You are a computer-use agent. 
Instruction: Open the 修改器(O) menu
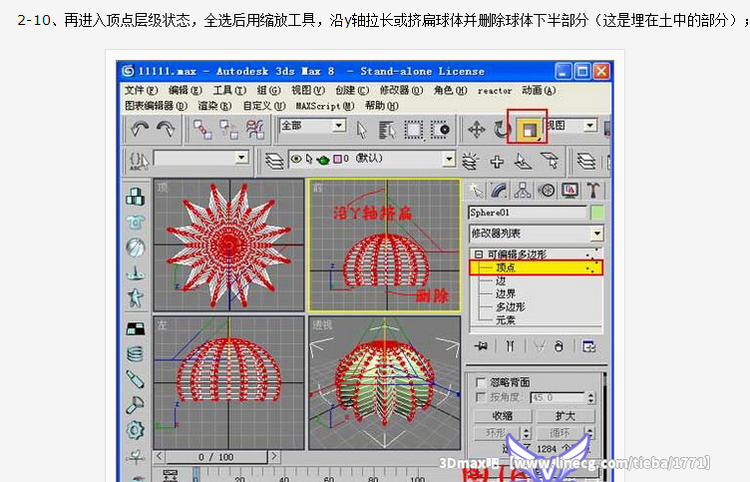click(401, 90)
